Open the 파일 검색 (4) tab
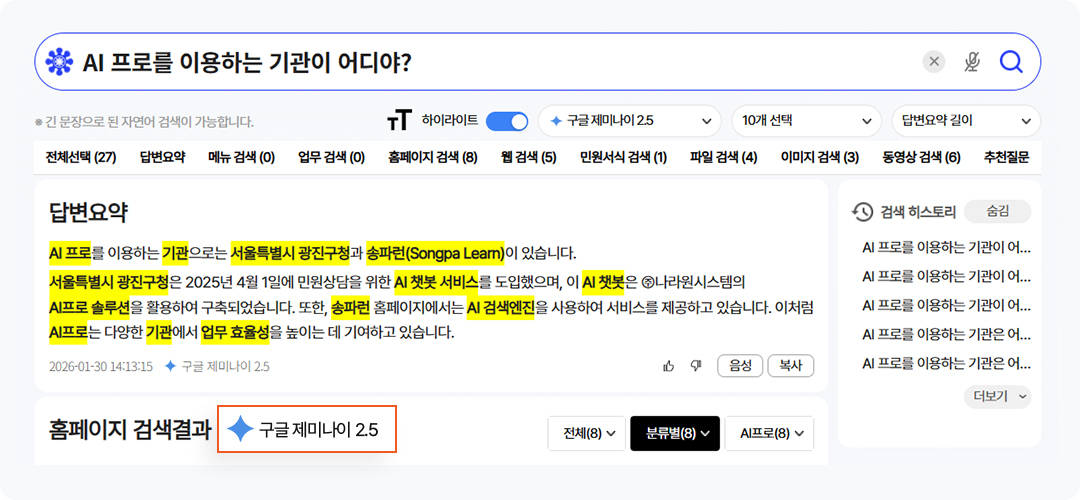Image resolution: width=1080 pixels, height=500 pixels. pyautogui.click(x=723, y=158)
